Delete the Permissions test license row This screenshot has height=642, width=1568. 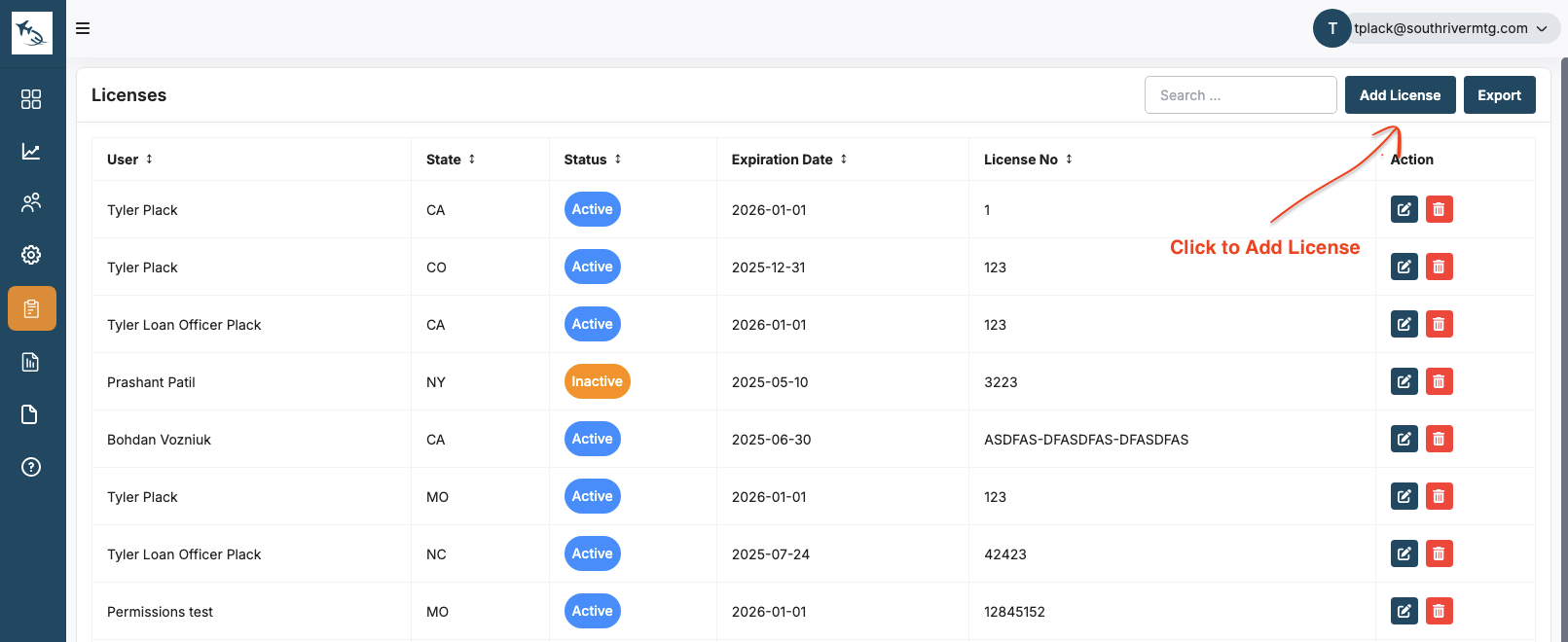(1439, 611)
